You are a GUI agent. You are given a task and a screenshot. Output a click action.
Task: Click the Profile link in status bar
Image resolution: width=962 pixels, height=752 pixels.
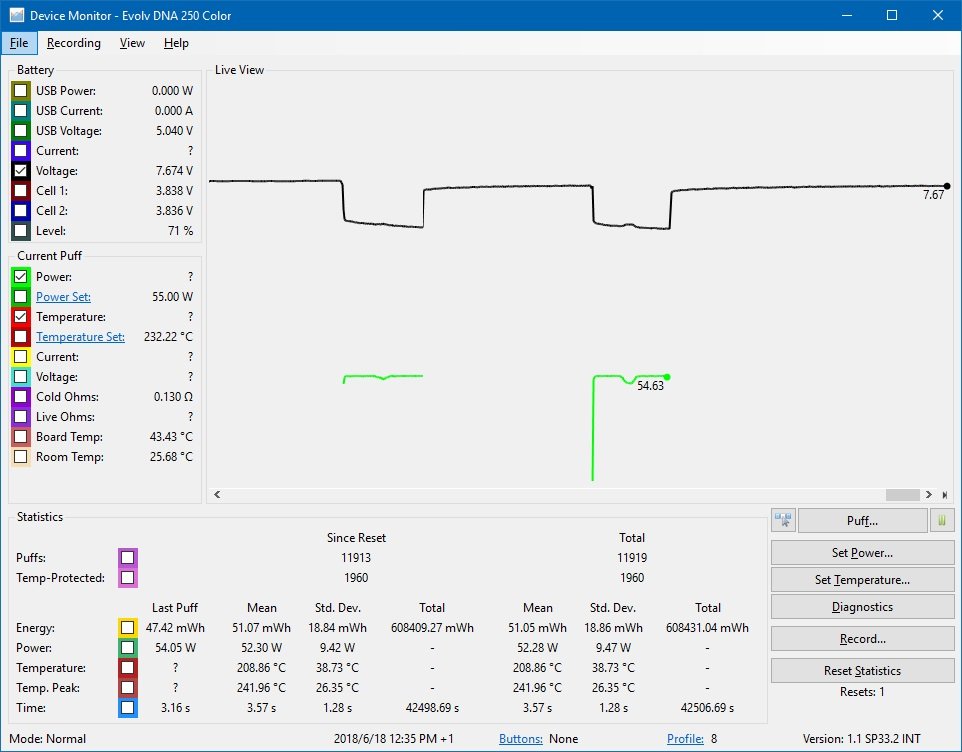[x=685, y=739]
